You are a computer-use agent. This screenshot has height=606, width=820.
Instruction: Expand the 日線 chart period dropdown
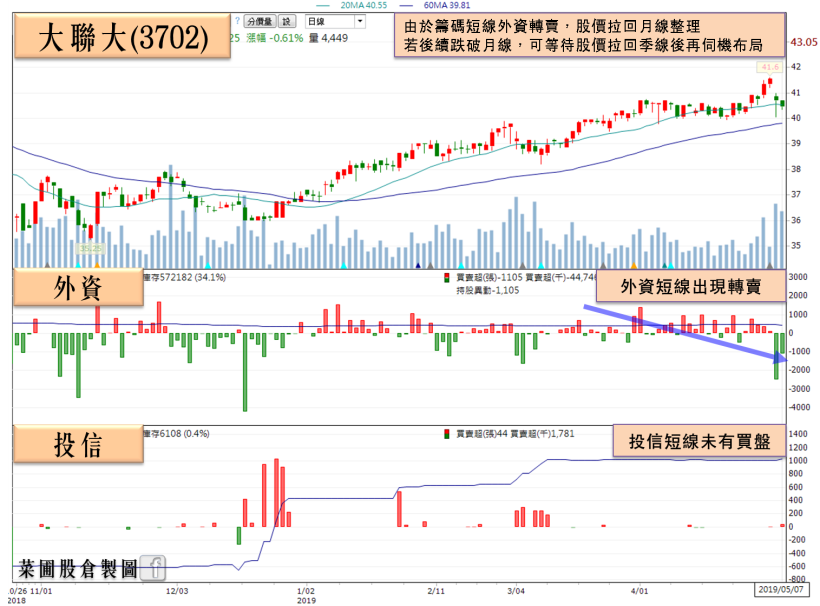click(x=335, y=21)
